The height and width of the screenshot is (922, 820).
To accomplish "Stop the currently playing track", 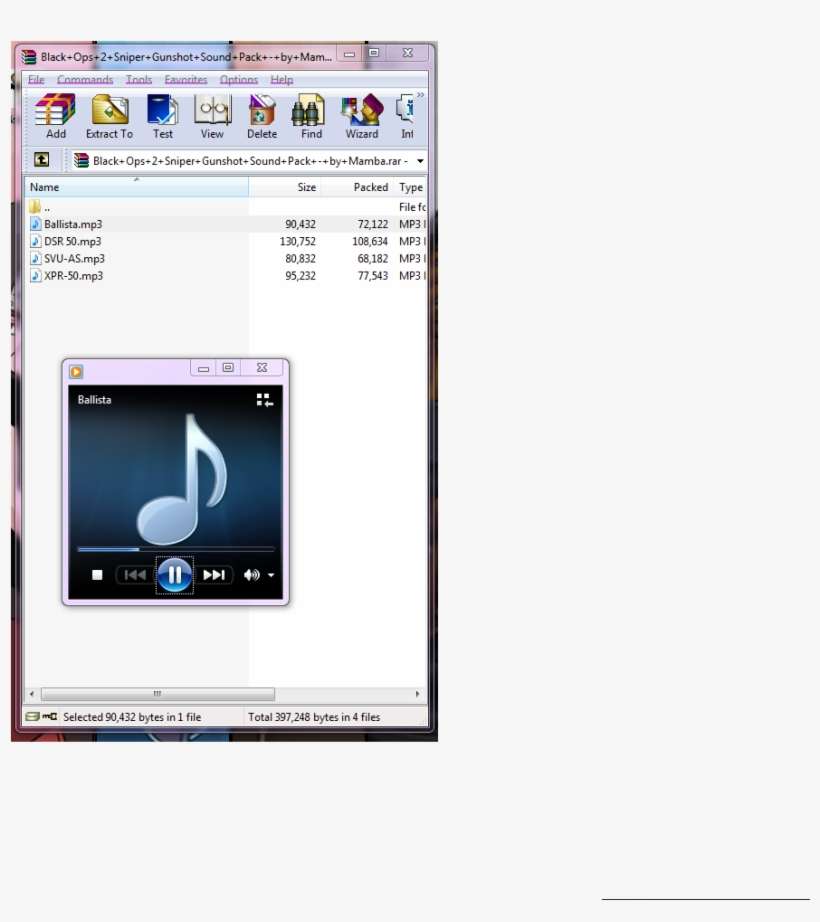I will [x=97, y=574].
